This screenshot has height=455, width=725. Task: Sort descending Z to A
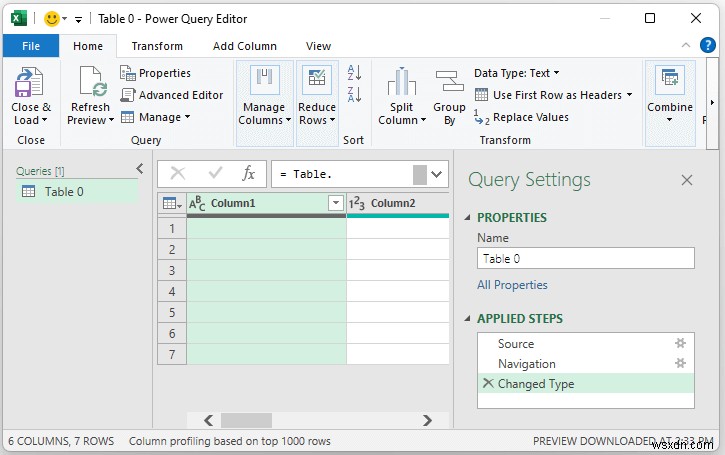tap(354, 94)
